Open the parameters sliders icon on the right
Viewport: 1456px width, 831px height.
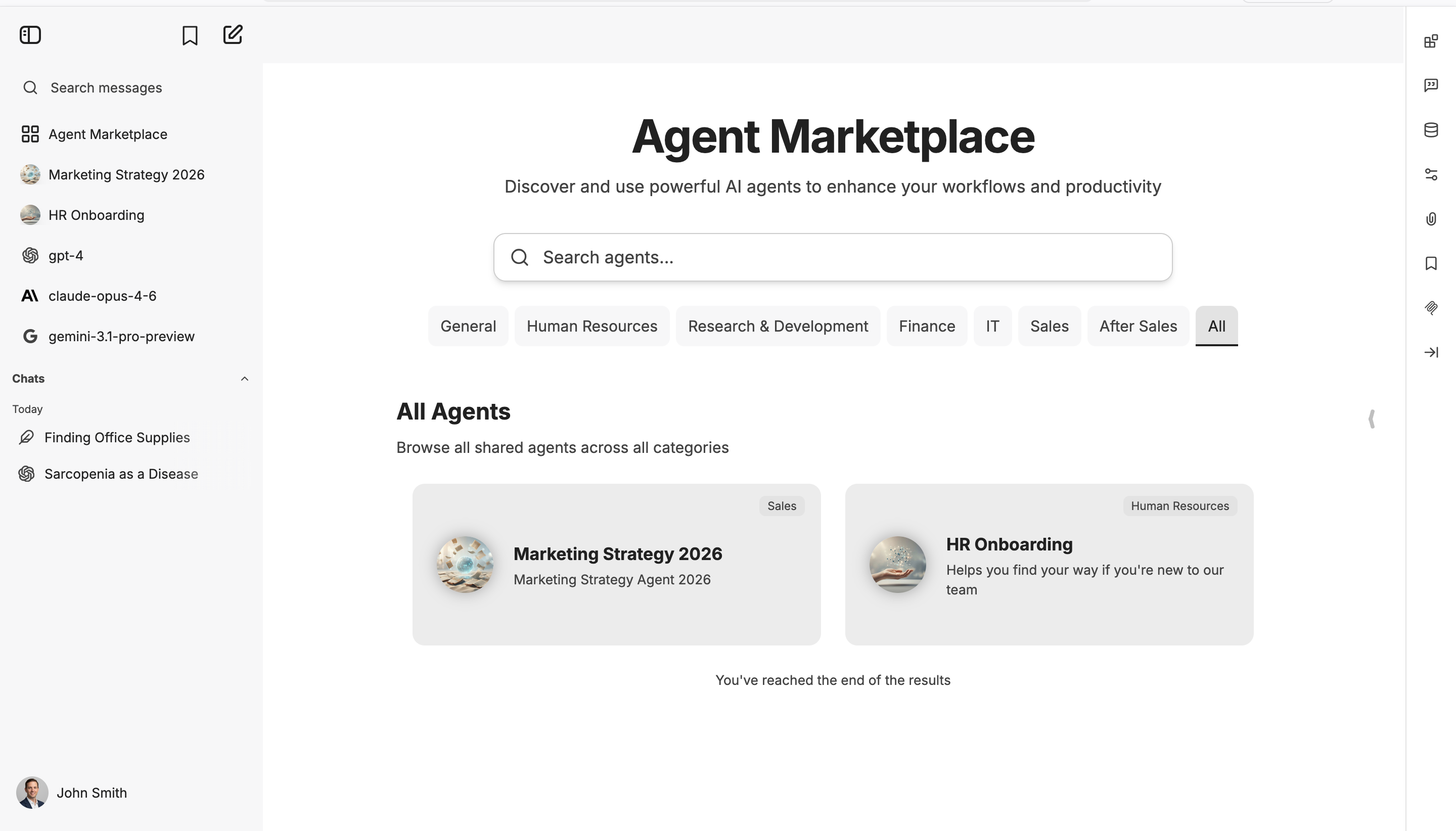pos(1431,174)
